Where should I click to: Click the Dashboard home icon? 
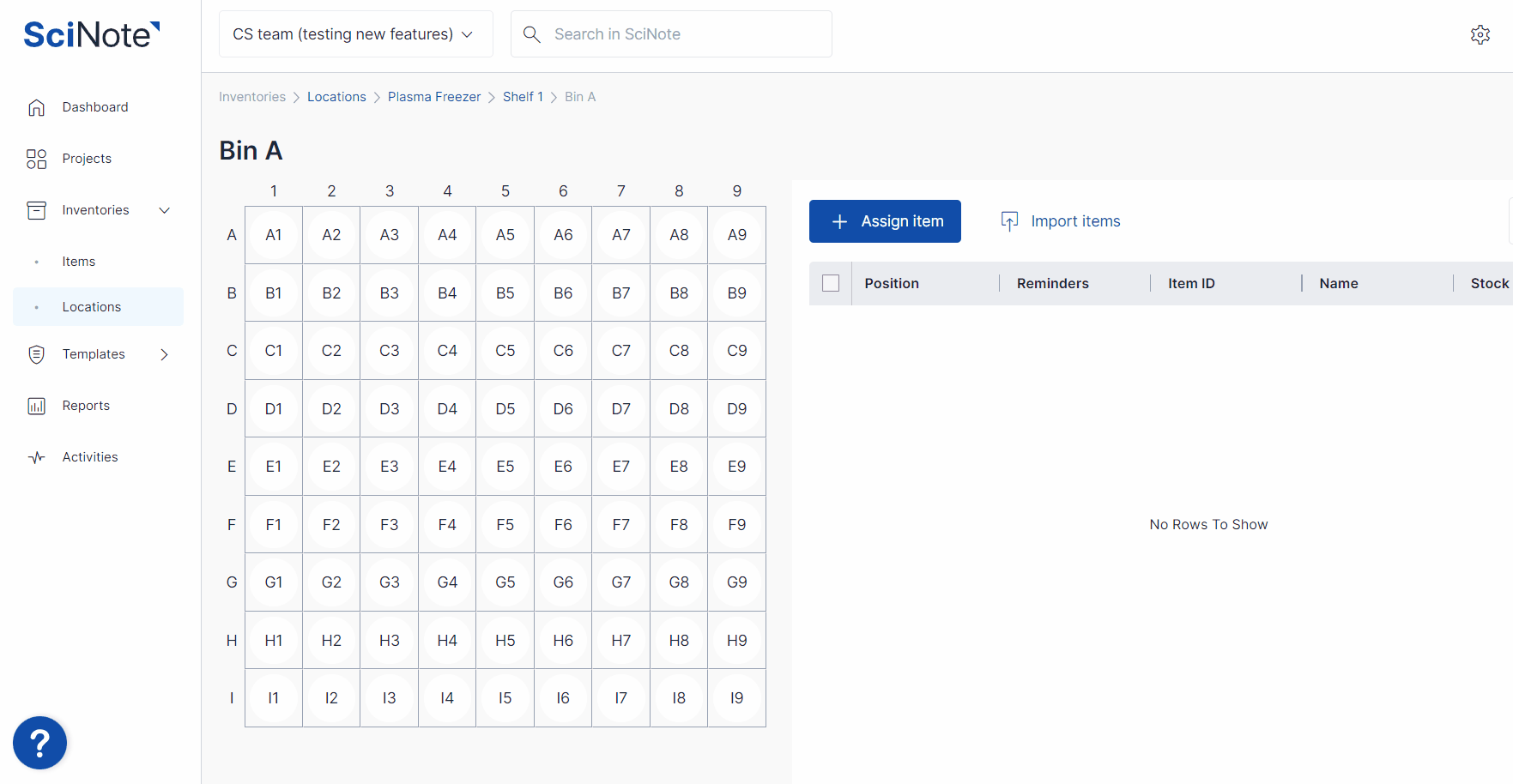36,107
